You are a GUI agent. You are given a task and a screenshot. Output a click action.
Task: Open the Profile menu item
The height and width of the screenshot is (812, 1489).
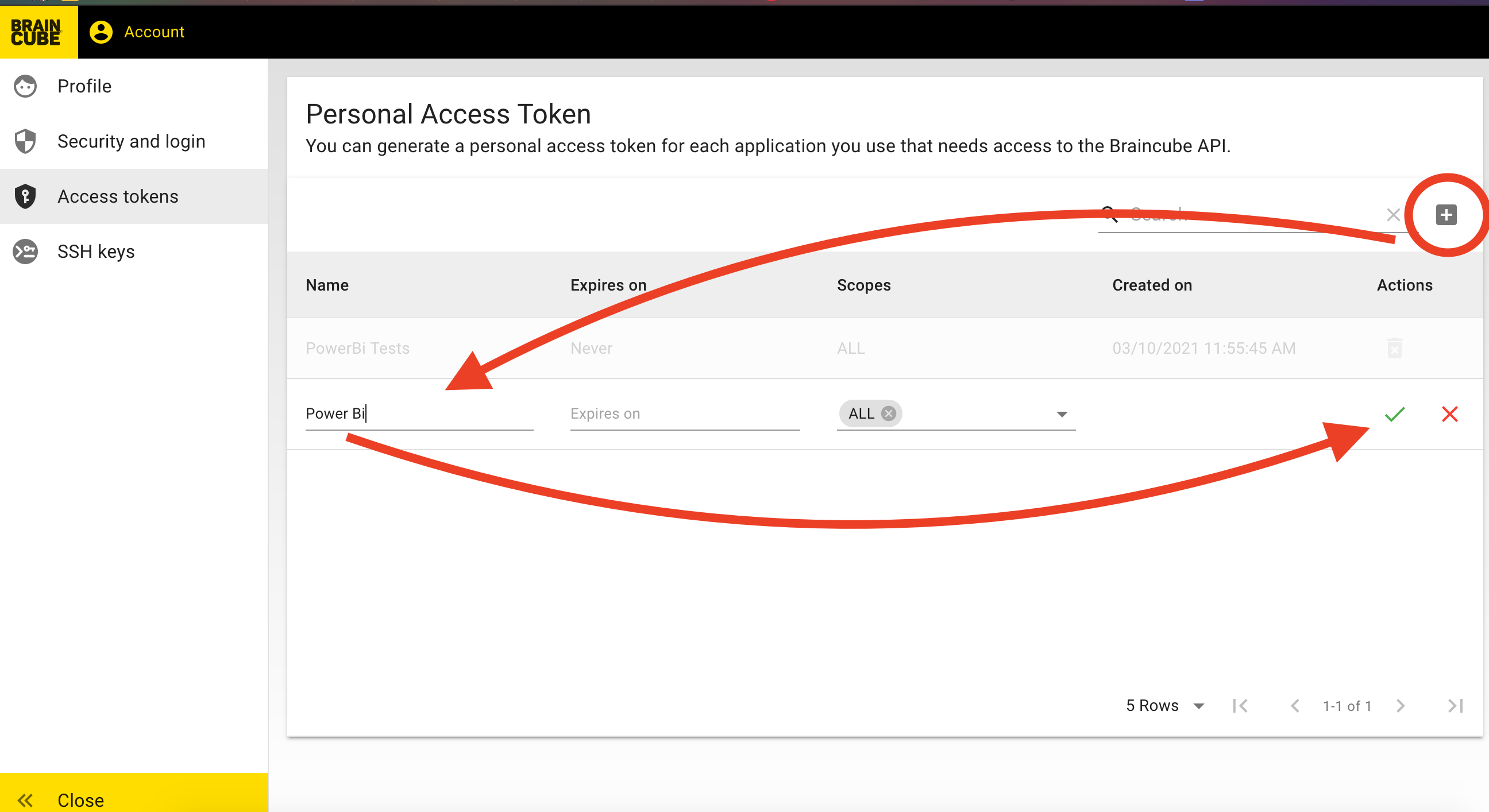pyautogui.click(x=84, y=86)
